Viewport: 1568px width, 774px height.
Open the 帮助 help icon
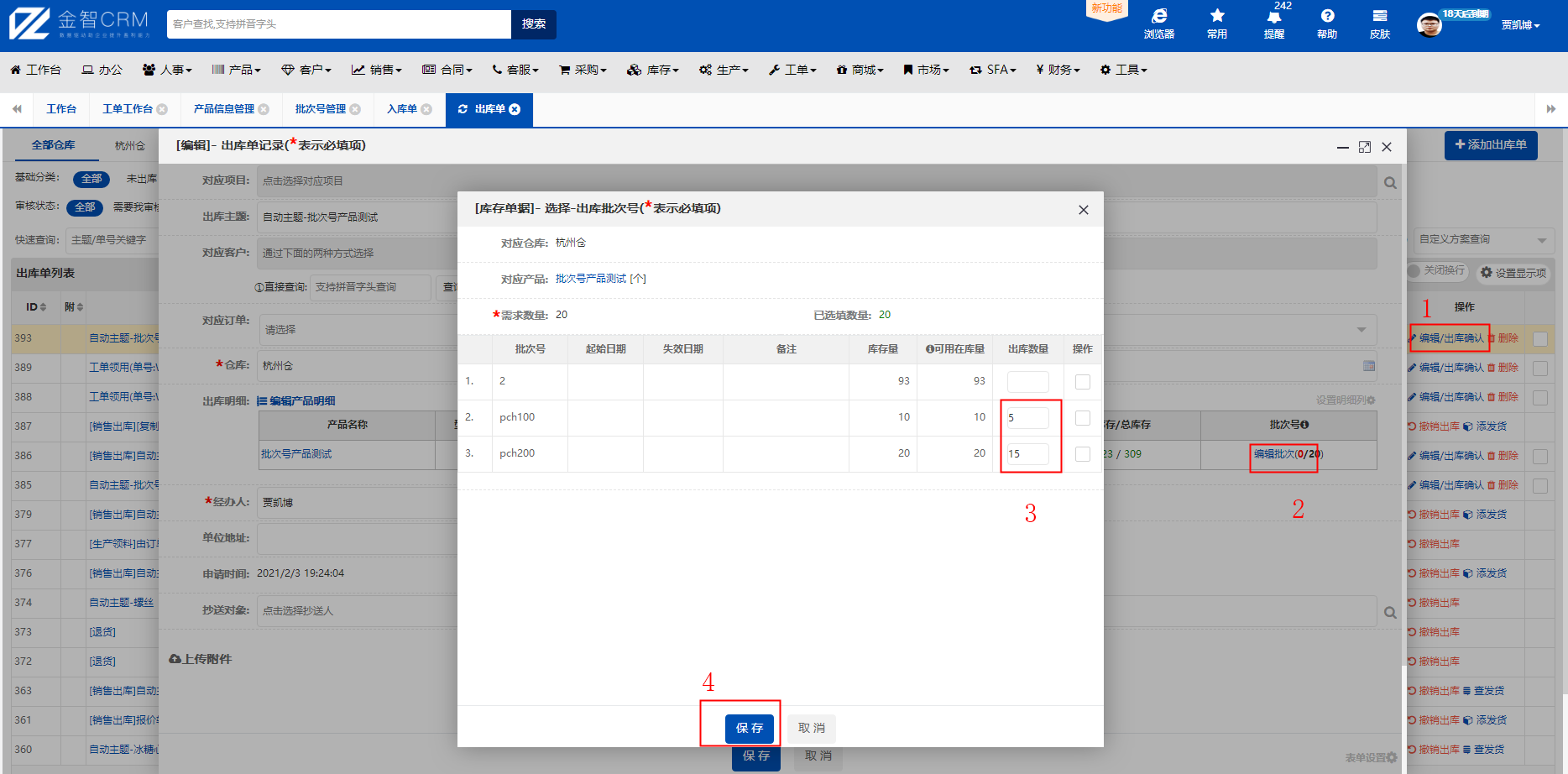(x=1327, y=24)
